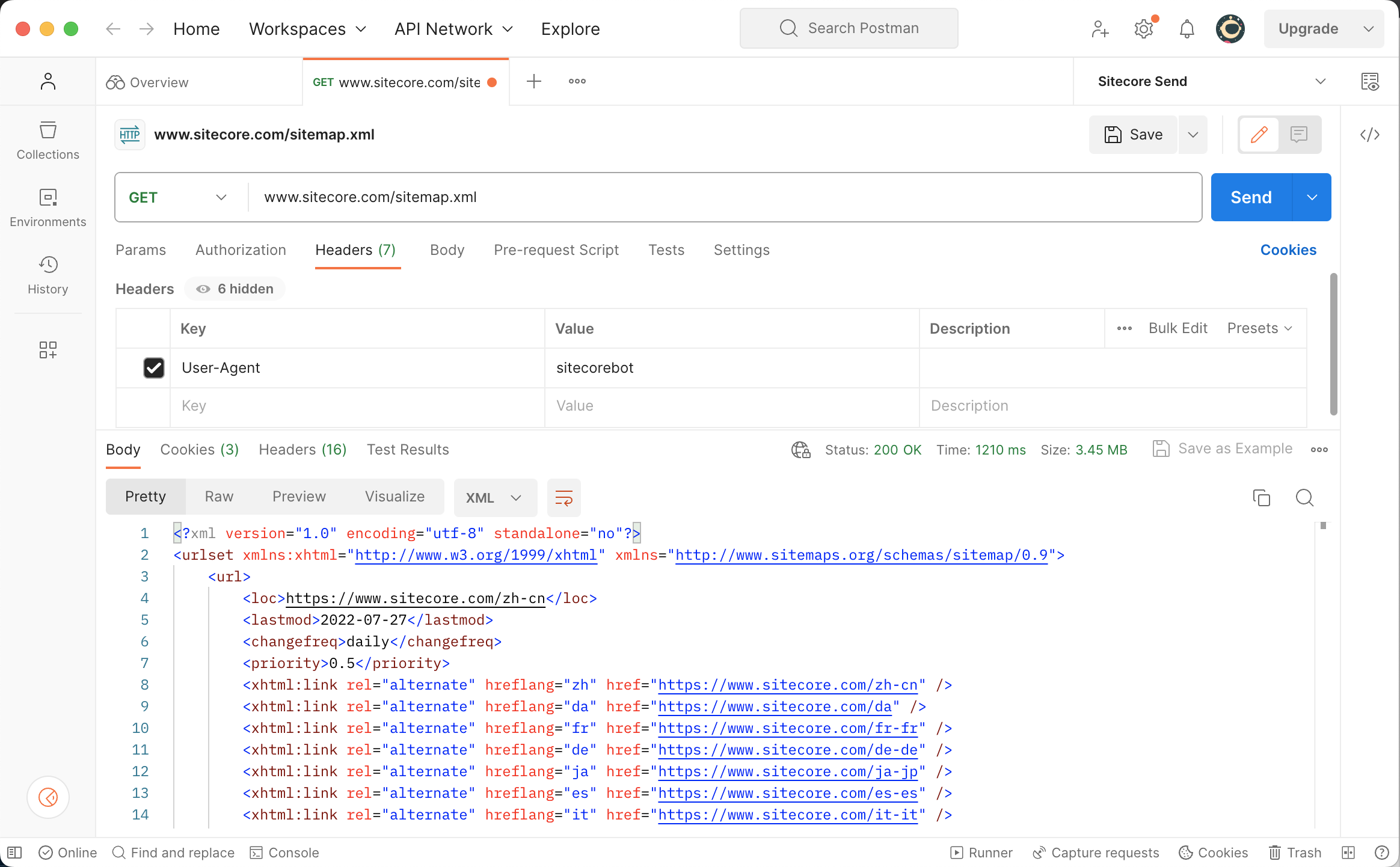
Task: Open header column options ellipsis
Action: [1125, 328]
